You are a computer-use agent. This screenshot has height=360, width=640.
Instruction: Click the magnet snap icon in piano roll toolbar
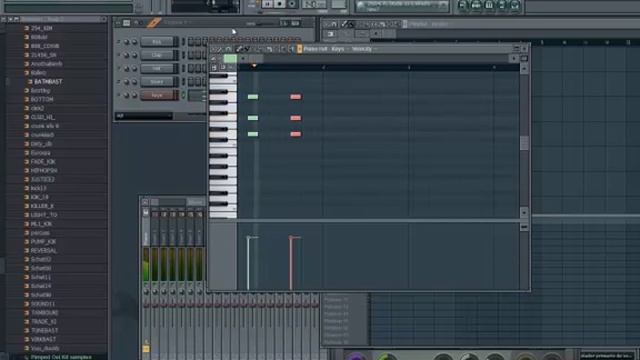click(228, 49)
